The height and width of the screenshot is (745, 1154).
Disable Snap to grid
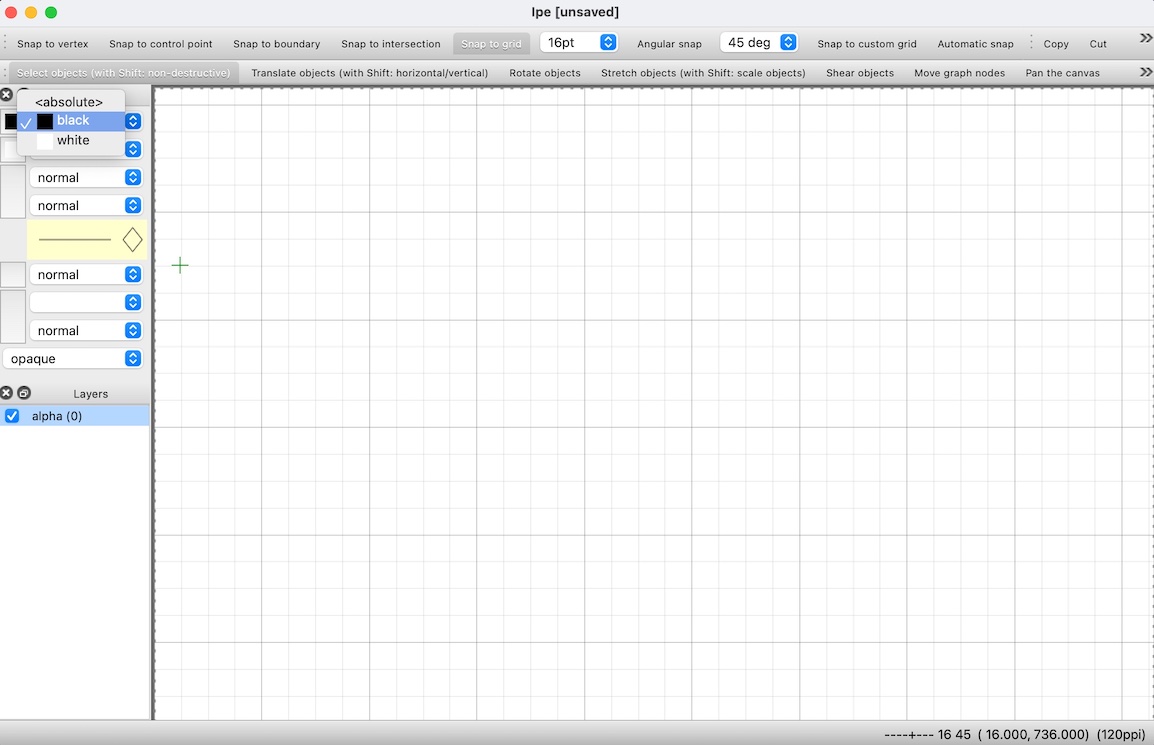[491, 44]
